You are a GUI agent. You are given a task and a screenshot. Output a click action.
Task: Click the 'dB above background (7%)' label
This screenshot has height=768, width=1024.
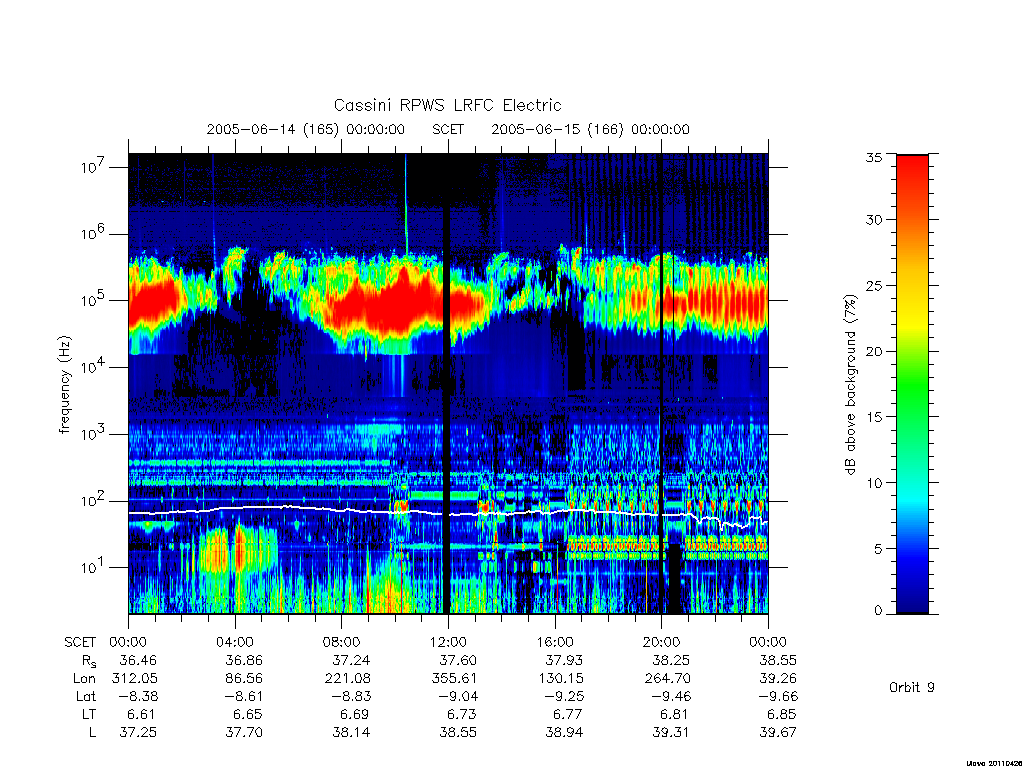850,384
